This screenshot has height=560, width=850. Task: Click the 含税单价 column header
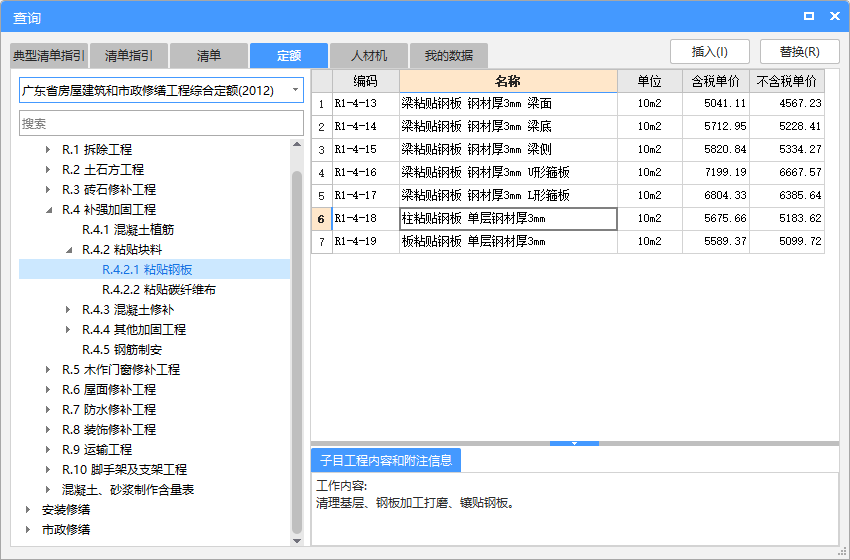pos(716,81)
